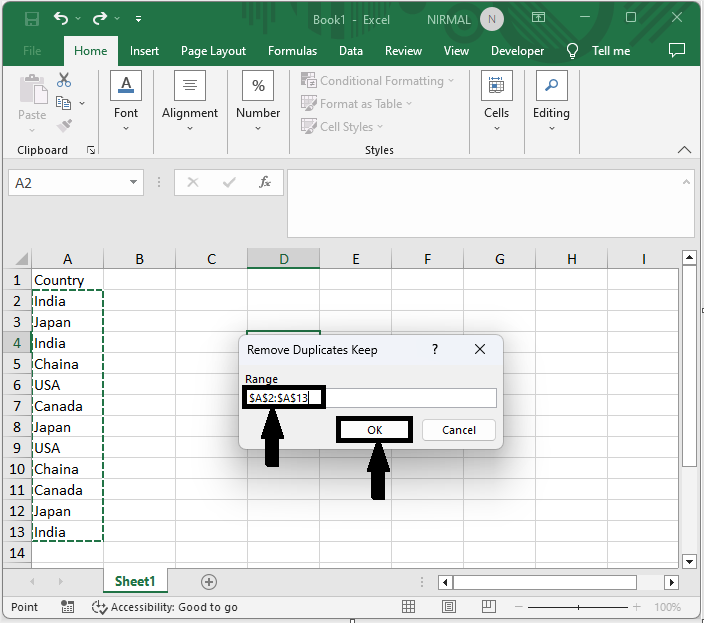Switch to the Insert tab
Viewport: 704px width, 623px height.
(x=144, y=51)
